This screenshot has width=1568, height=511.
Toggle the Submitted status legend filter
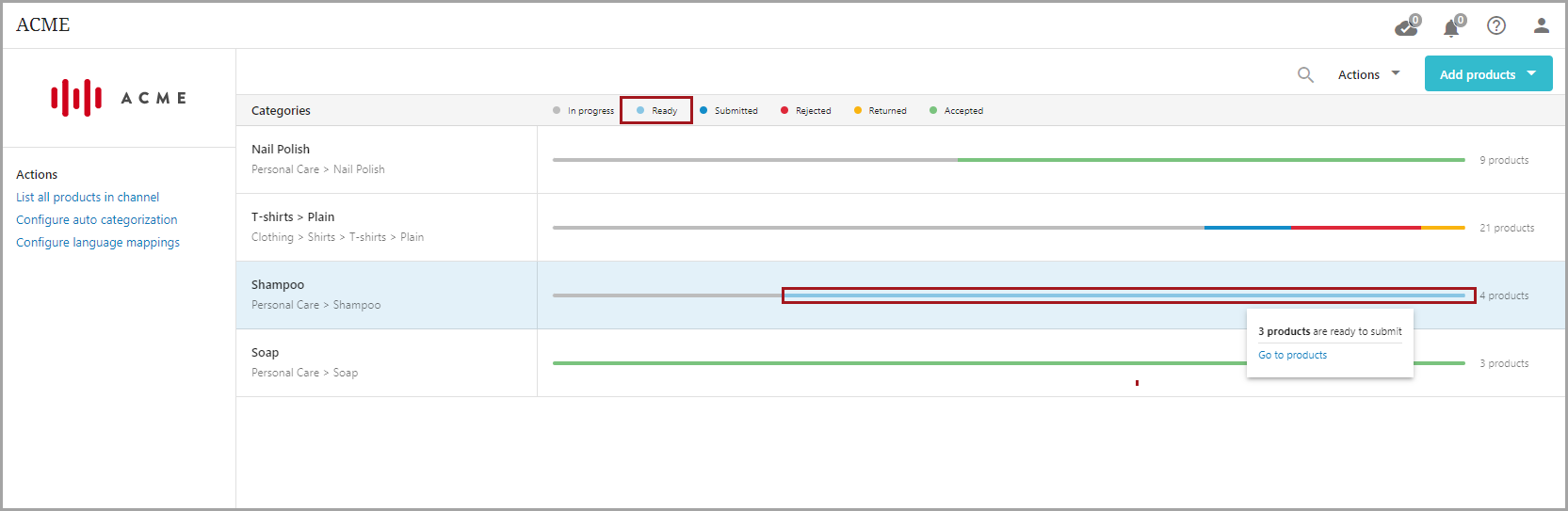[x=728, y=111]
